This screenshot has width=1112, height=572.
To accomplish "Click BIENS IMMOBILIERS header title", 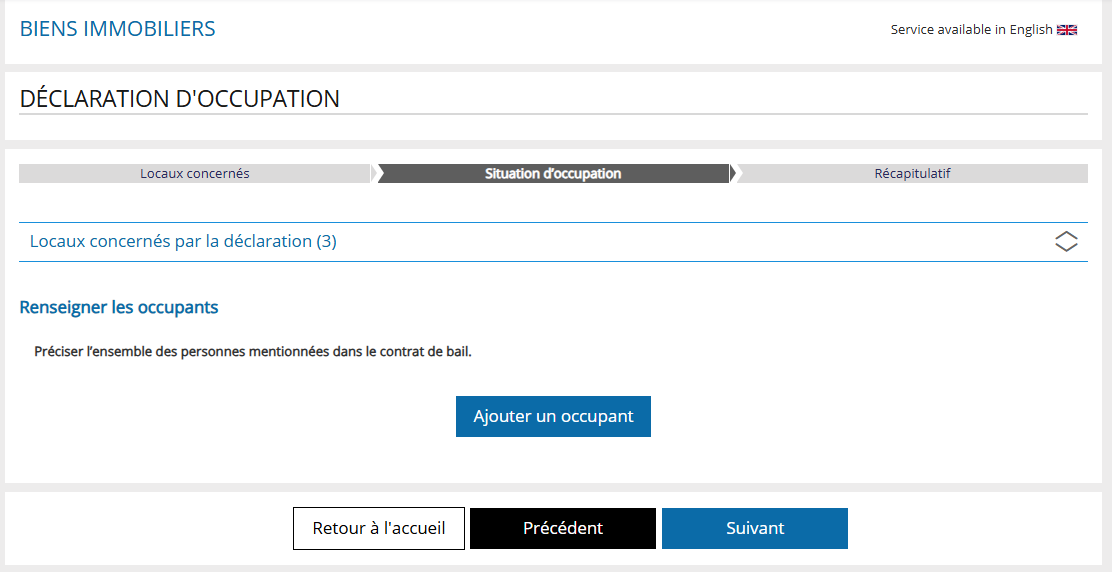I will tap(118, 29).
